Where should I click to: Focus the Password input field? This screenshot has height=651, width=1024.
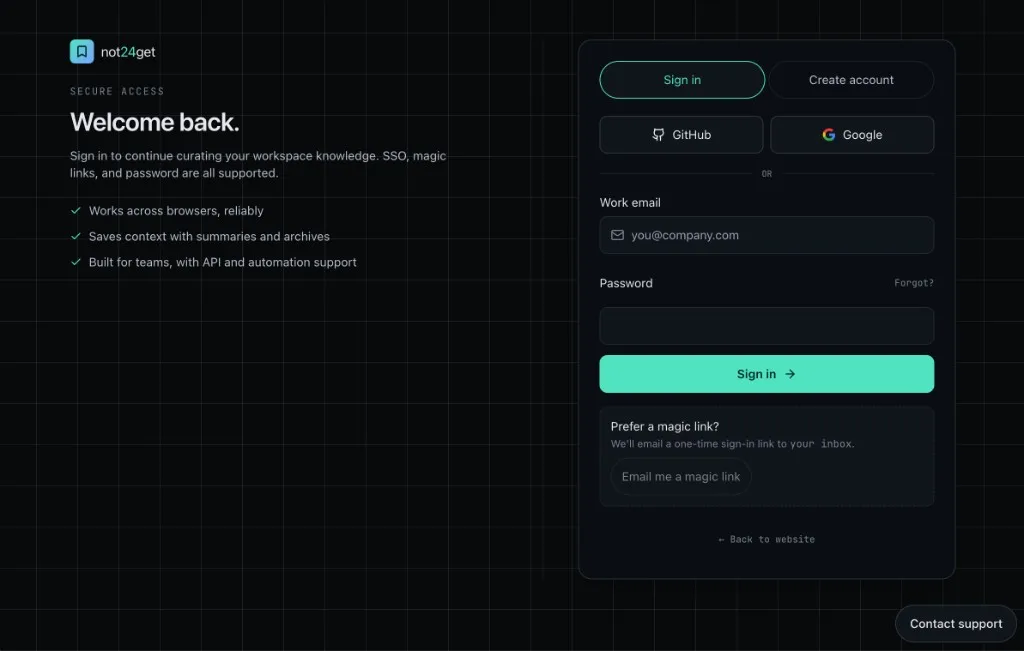tap(767, 326)
